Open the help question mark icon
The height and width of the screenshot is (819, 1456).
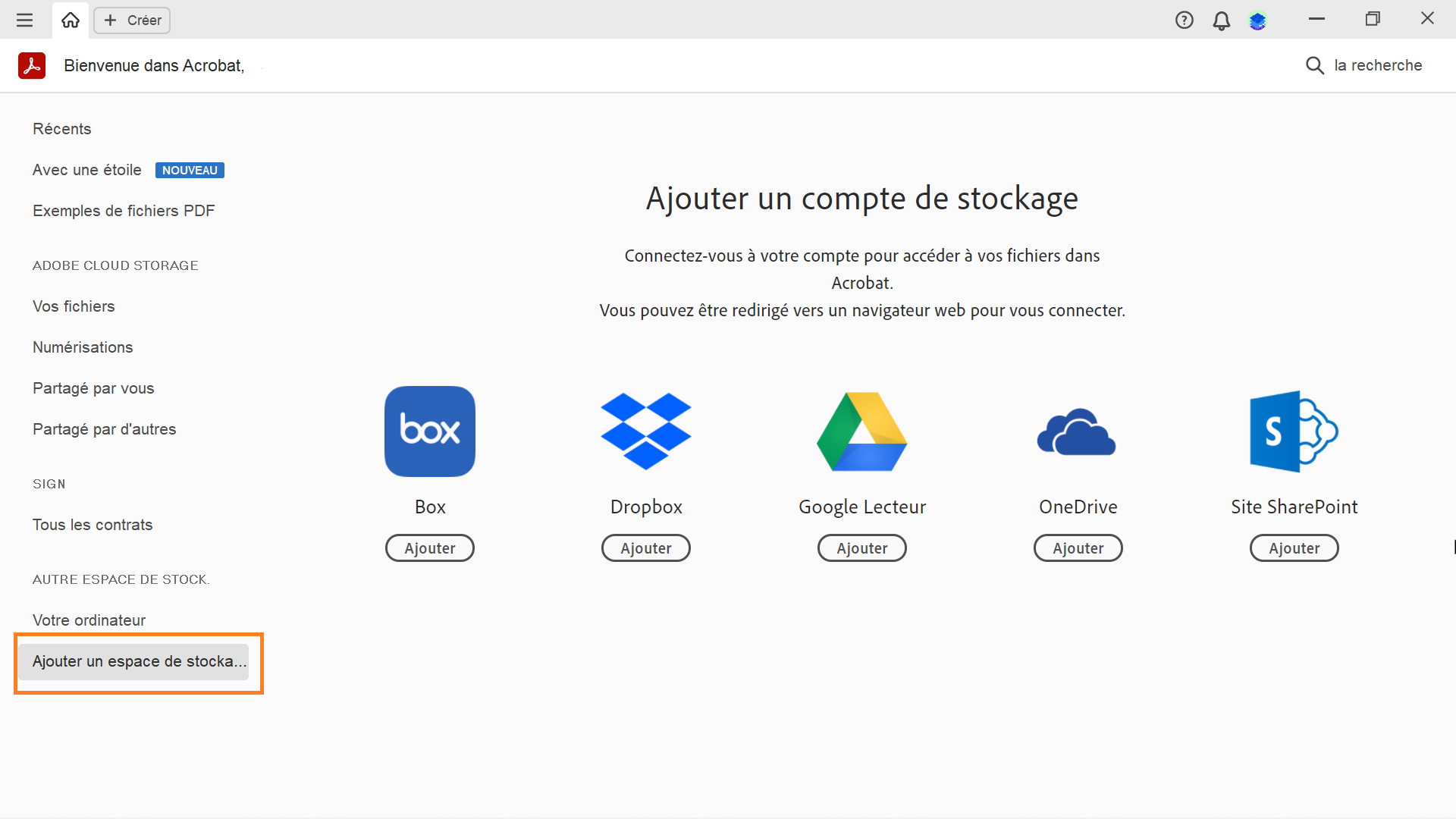click(1184, 20)
